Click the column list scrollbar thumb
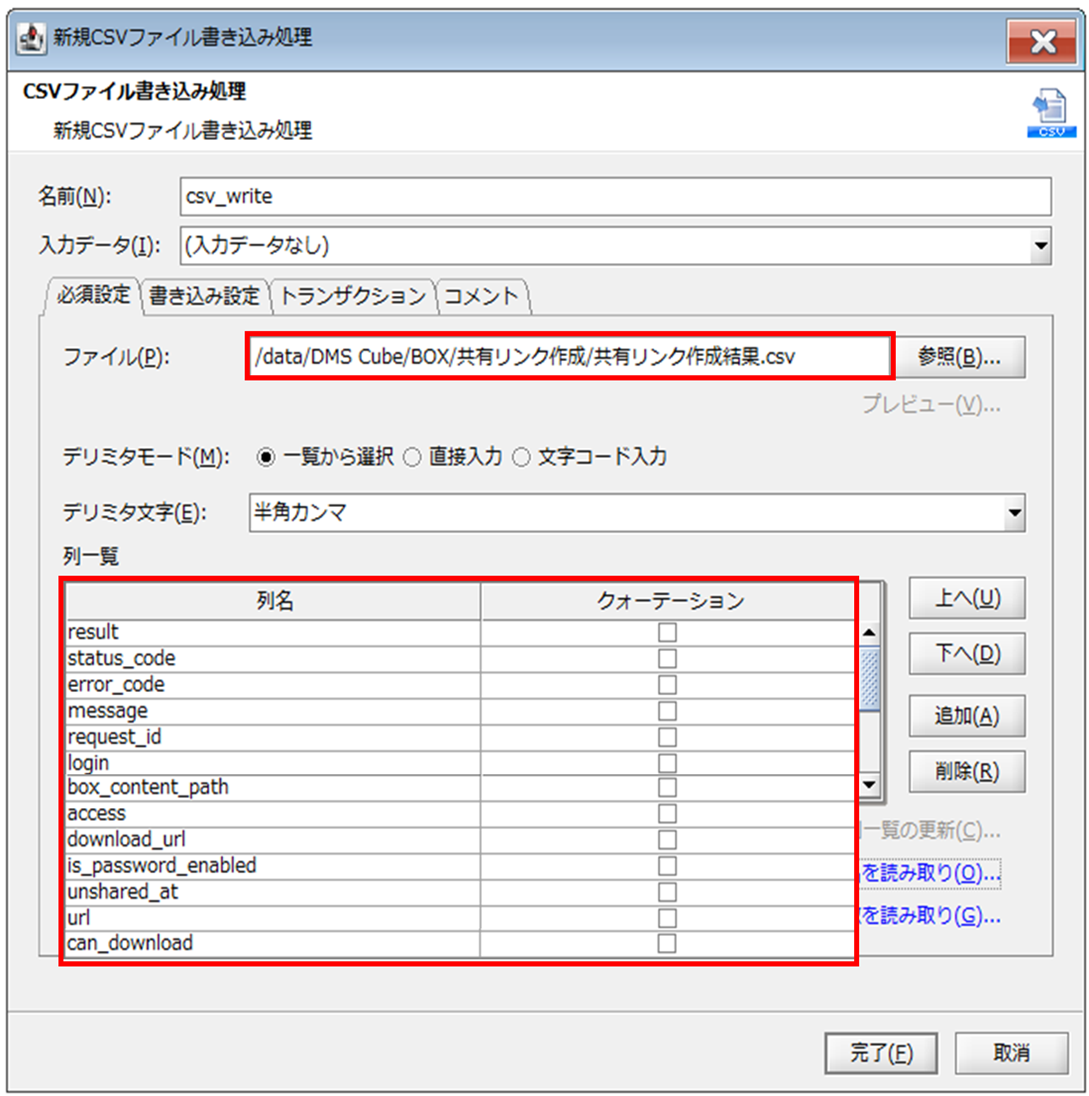1089x1096 pixels. (x=869, y=679)
